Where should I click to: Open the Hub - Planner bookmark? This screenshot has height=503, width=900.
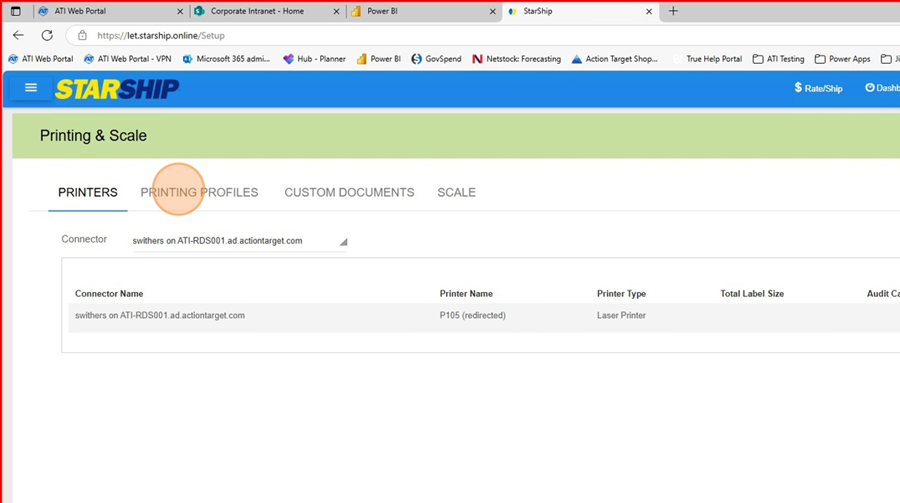314,59
